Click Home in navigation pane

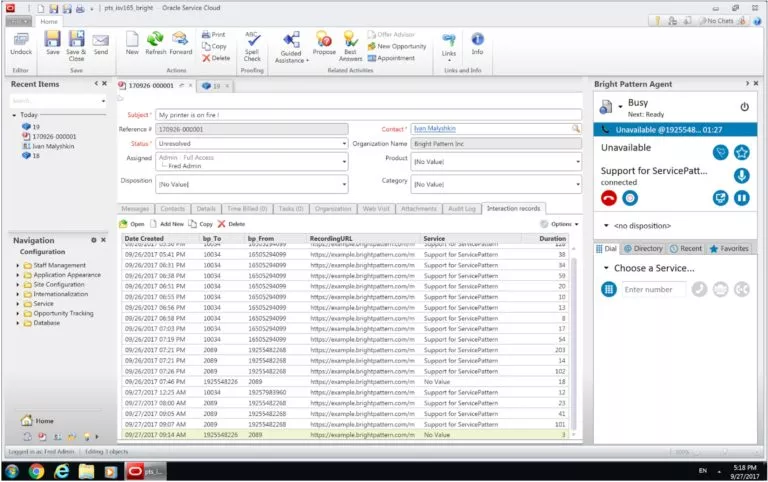tap(37, 420)
